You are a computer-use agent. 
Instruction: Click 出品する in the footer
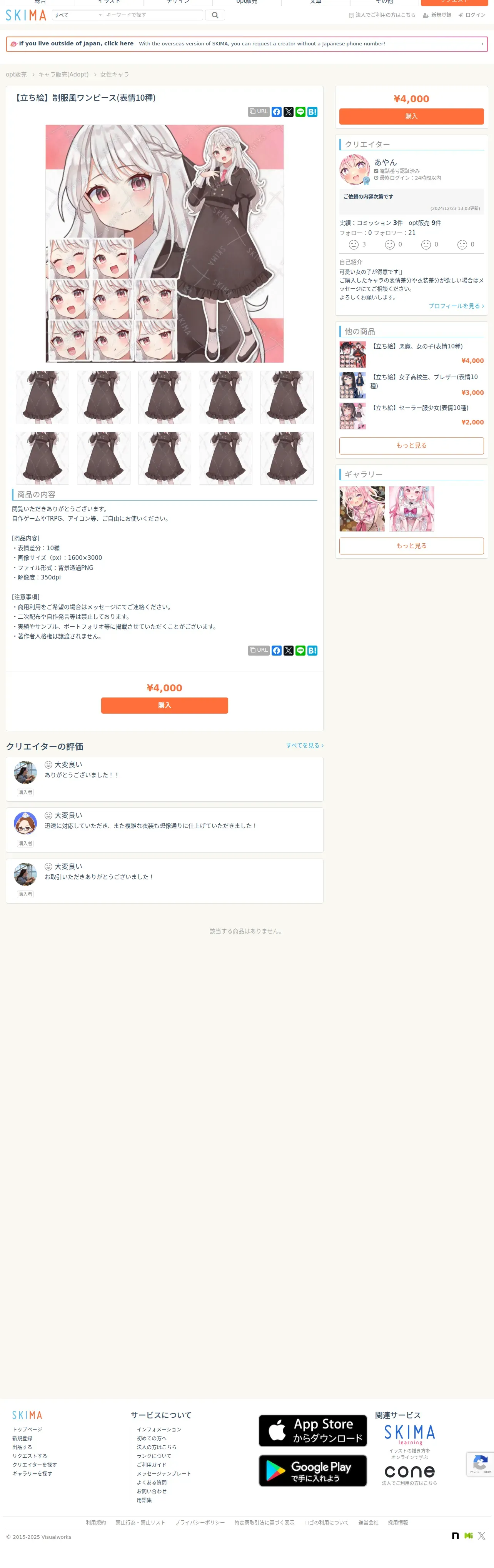[22, 1448]
